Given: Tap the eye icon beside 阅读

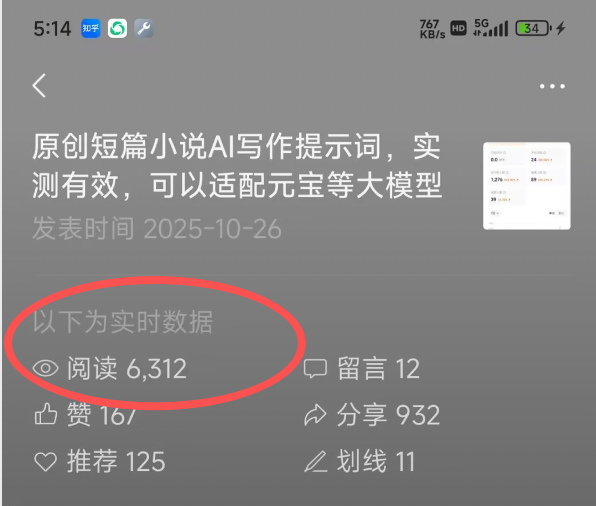Looking at the screenshot, I should (46, 368).
